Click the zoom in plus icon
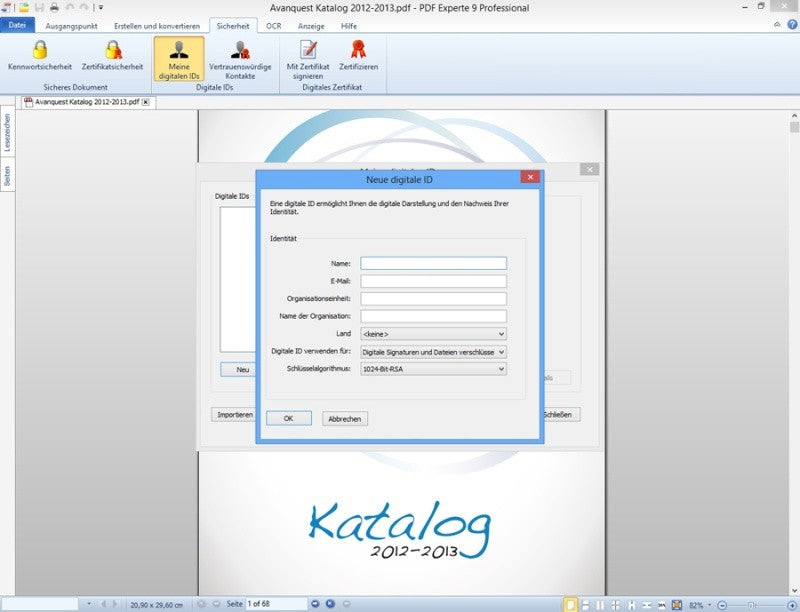Screen dimensions: 800x612 coord(792,605)
